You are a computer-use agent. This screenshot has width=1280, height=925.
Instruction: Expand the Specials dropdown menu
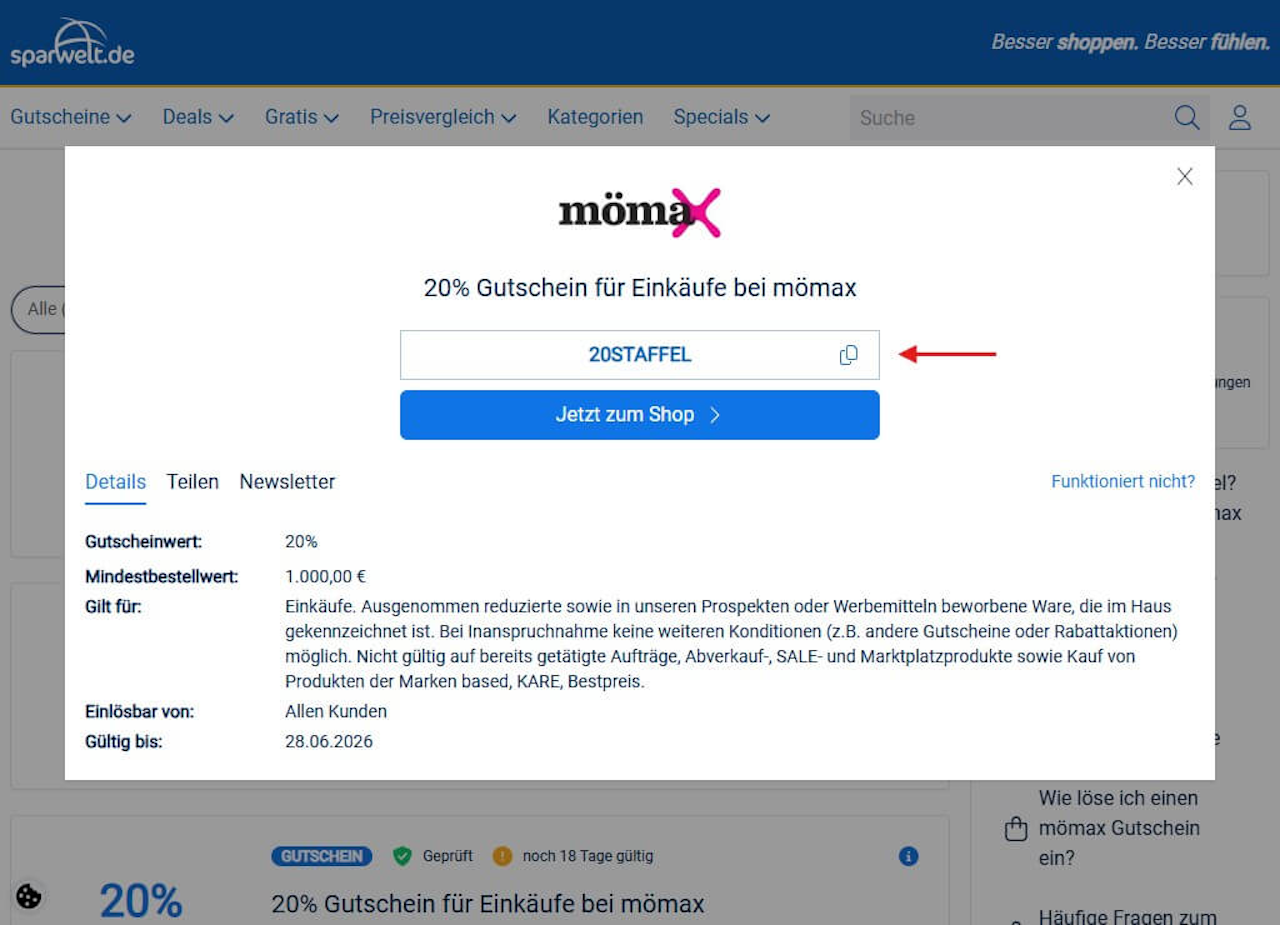[722, 117]
